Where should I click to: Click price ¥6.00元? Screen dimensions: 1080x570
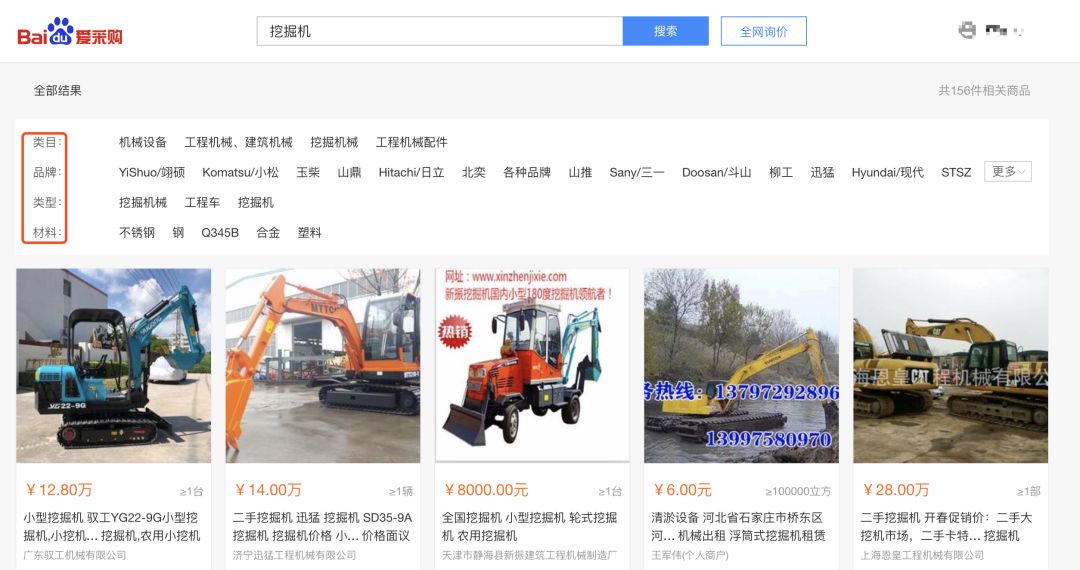pyautogui.click(x=683, y=490)
